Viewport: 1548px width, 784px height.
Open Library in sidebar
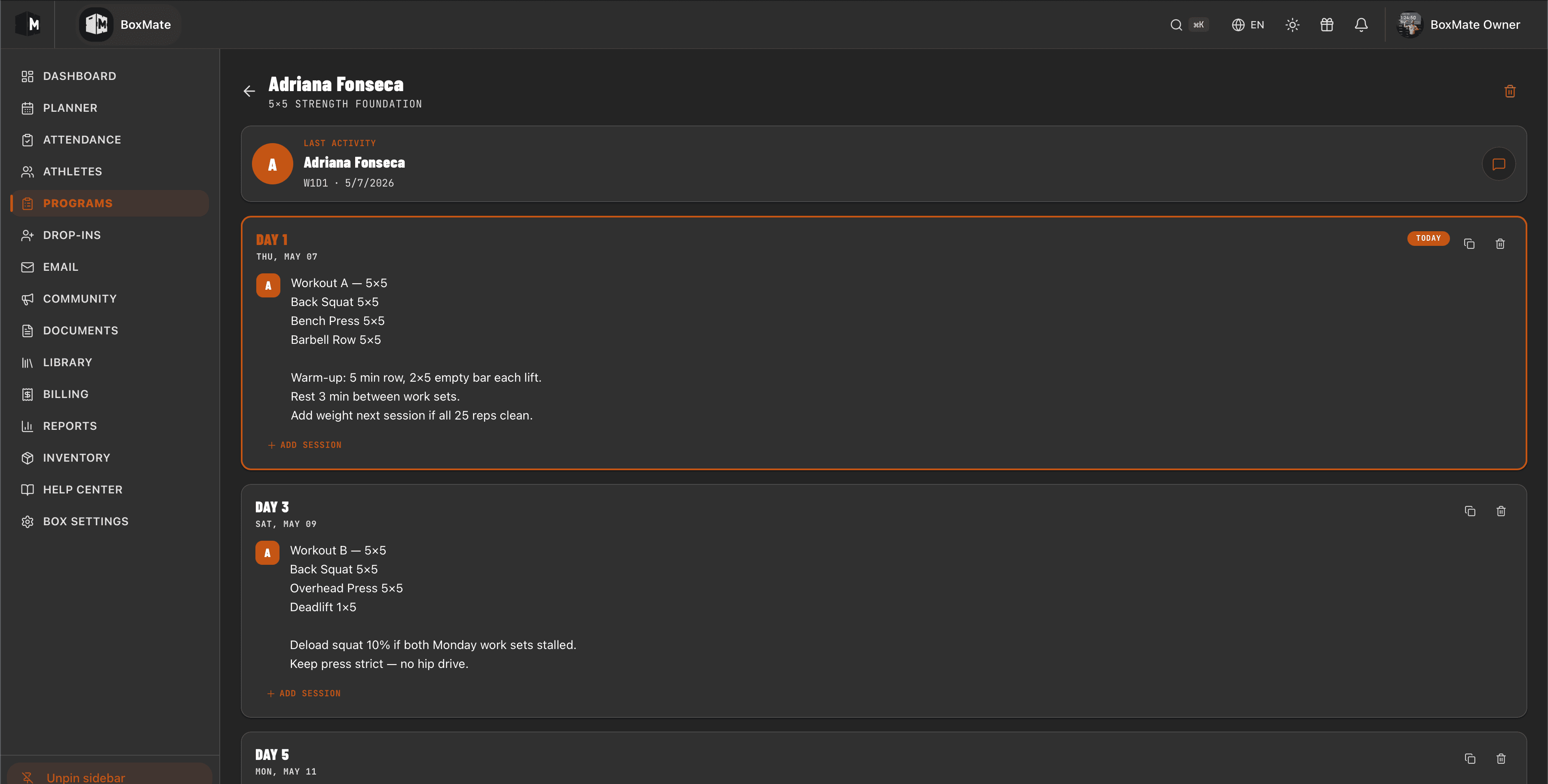point(109,363)
